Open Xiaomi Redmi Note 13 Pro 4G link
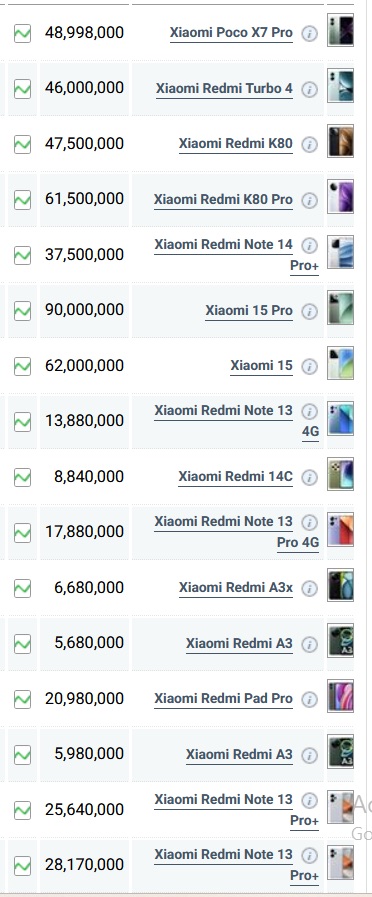This screenshot has width=372, height=897. tap(236, 532)
